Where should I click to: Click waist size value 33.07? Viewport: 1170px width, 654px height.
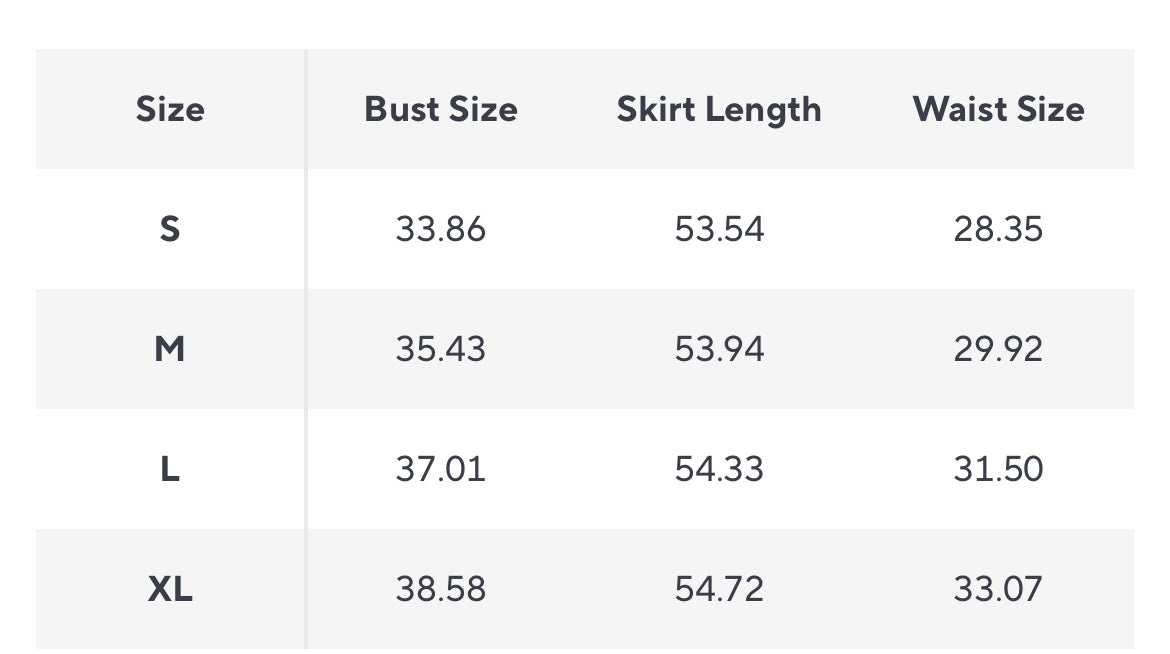(x=998, y=589)
